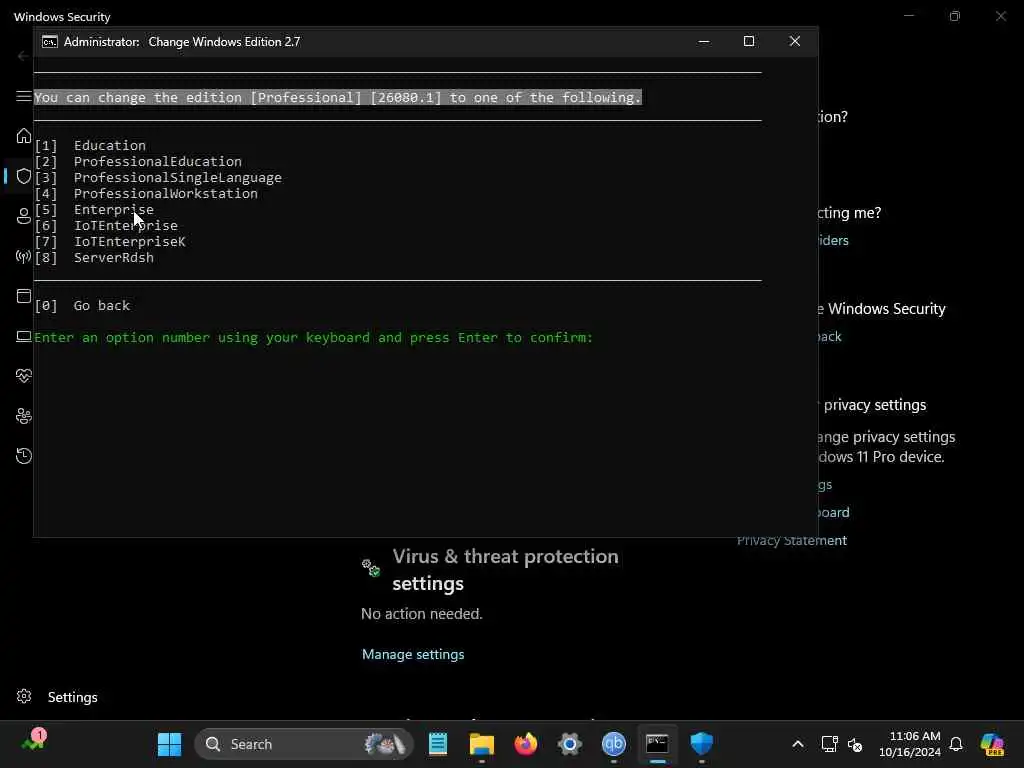Click the muted volume tray icon
This screenshot has width=1024, height=768.
click(x=855, y=744)
